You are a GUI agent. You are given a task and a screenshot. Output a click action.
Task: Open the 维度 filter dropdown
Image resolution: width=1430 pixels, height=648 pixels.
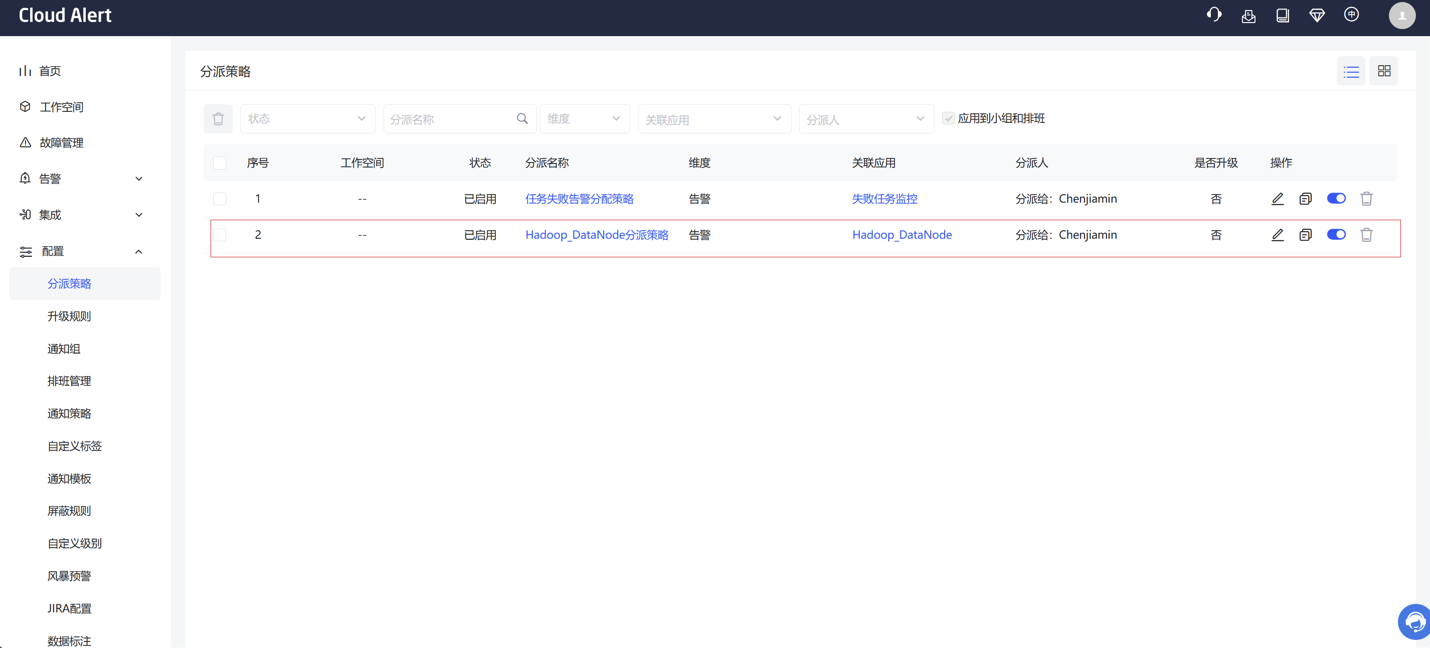[585, 119]
